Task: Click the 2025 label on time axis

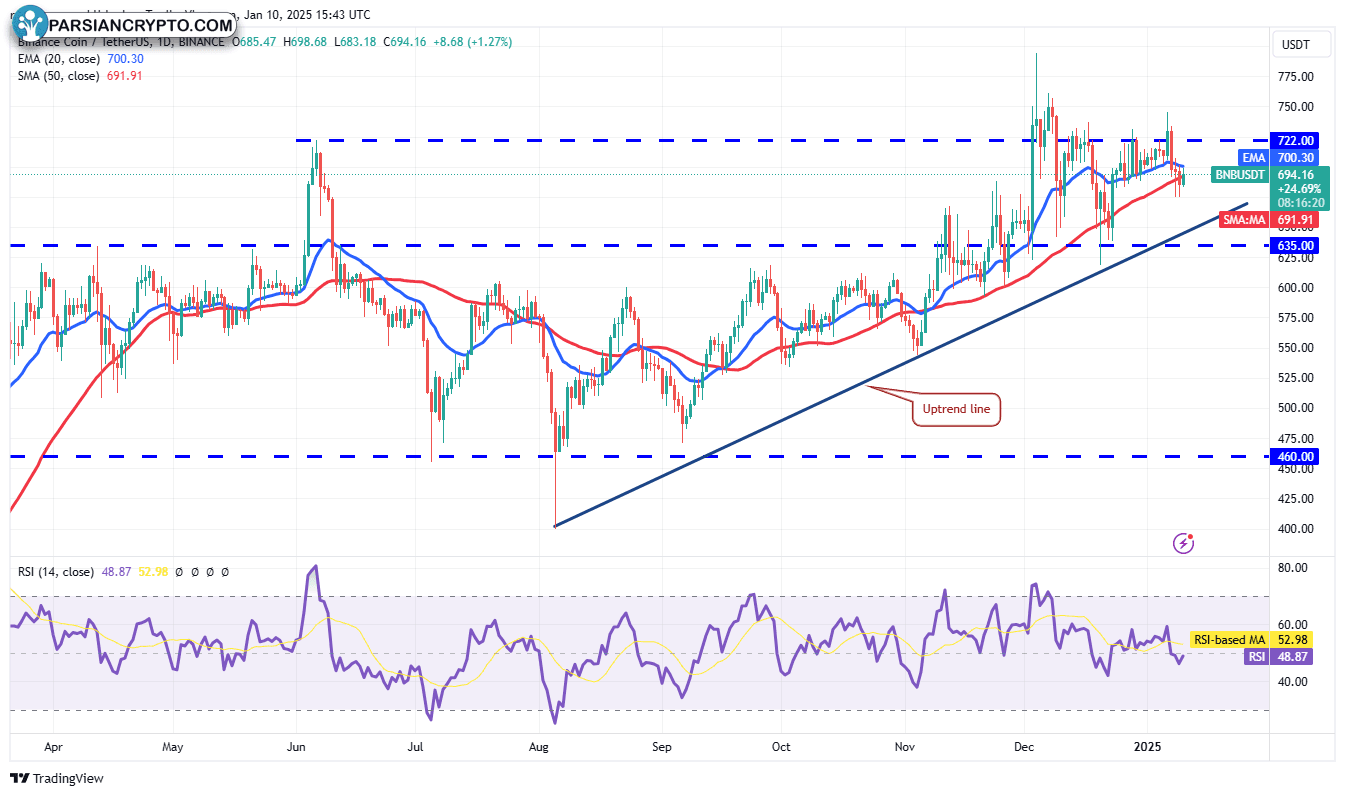Action: click(1147, 746)
